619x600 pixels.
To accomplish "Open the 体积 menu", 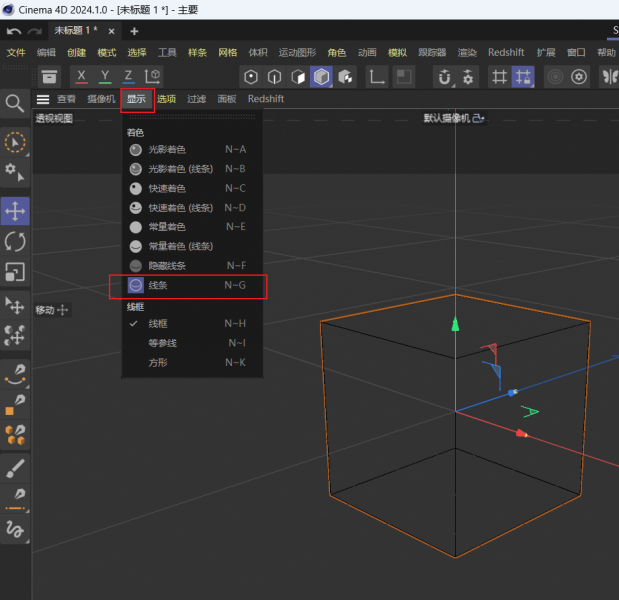I will coord(258,52).
